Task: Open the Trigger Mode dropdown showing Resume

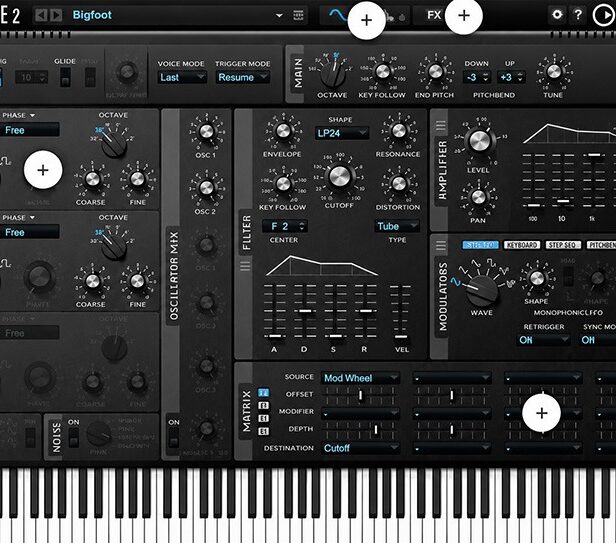Action: point(242,77)
